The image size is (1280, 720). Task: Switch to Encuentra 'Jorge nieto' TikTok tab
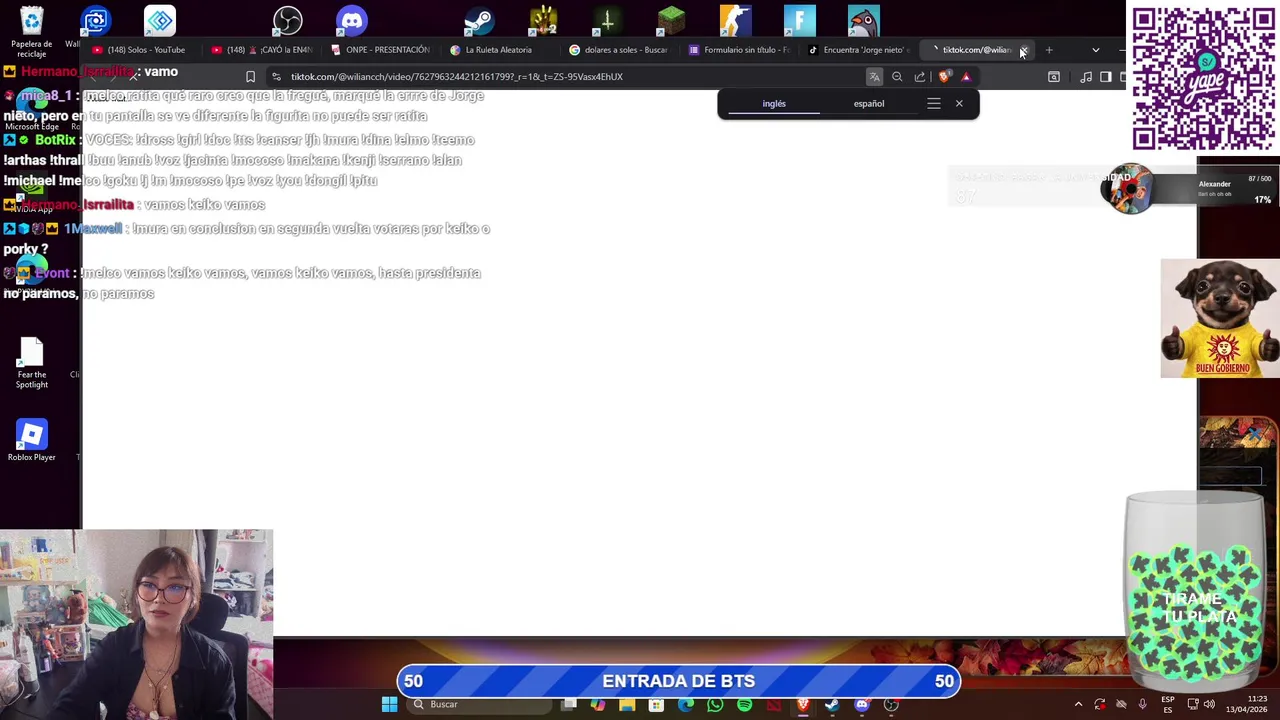pyautogui.click(x=858, y=50)
